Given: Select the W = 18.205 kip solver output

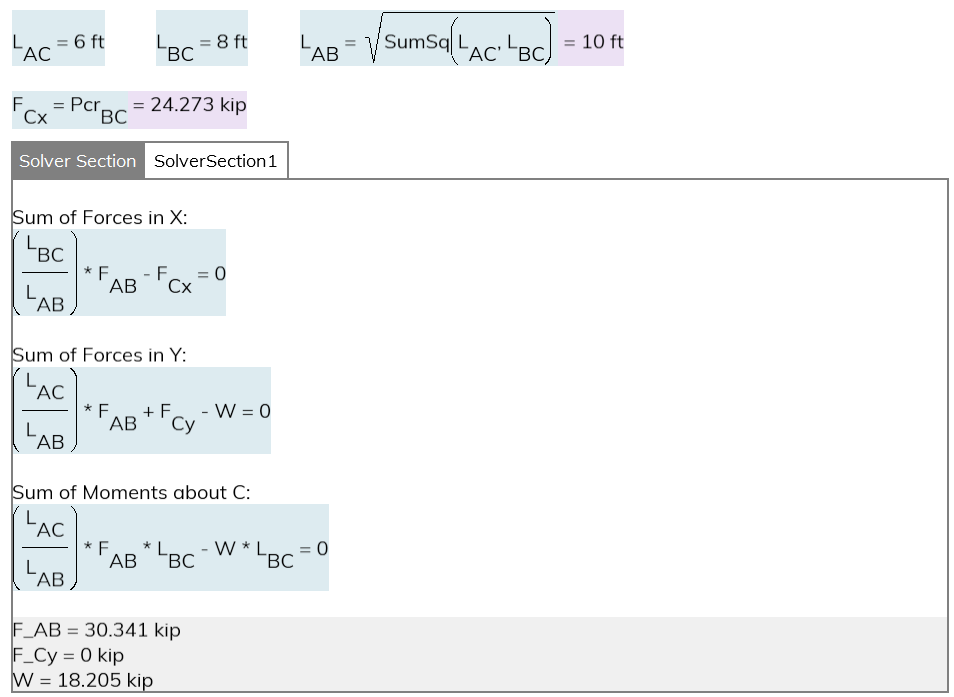Looking at the screenshot, I should [x=82, y=681].
